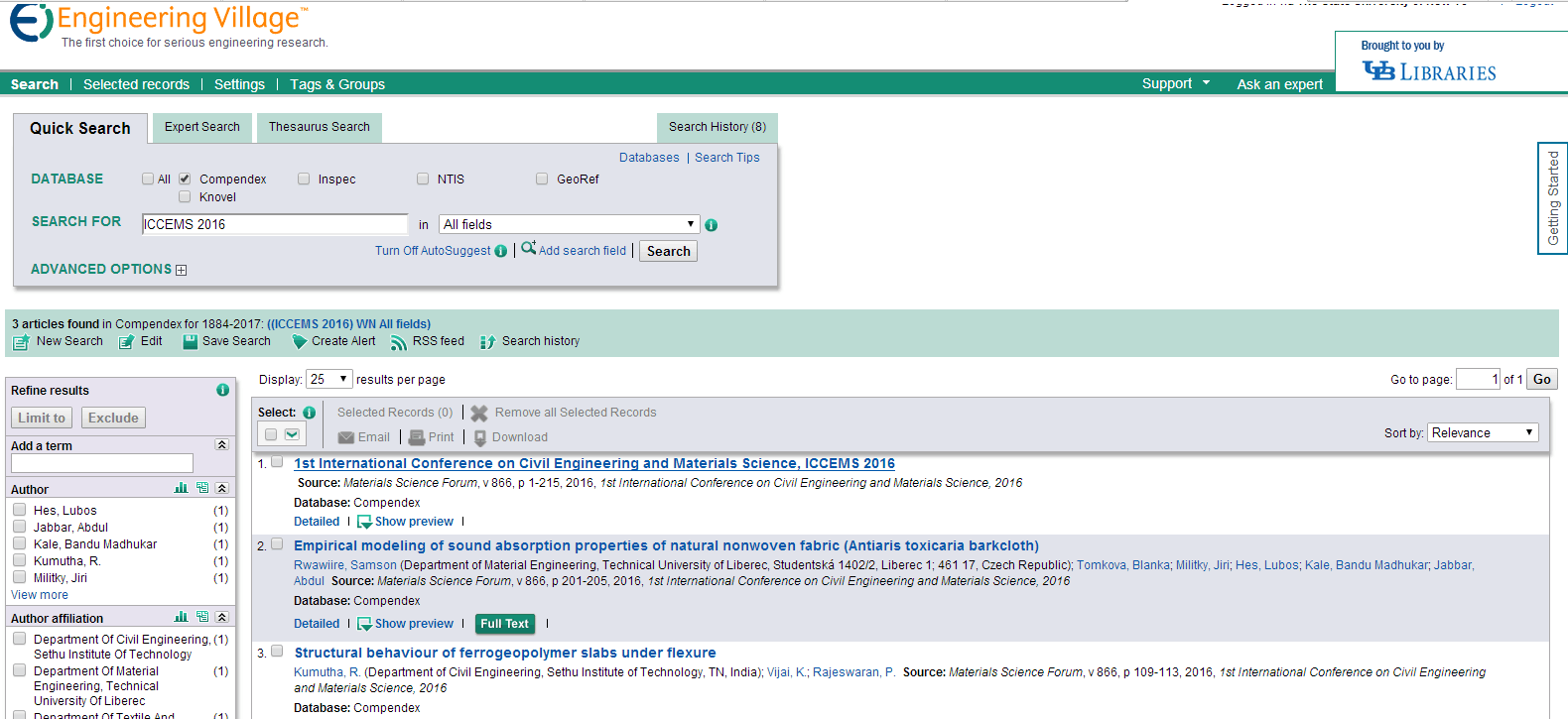
Task: Click the Refine results info icon
Action: (222, 390)
